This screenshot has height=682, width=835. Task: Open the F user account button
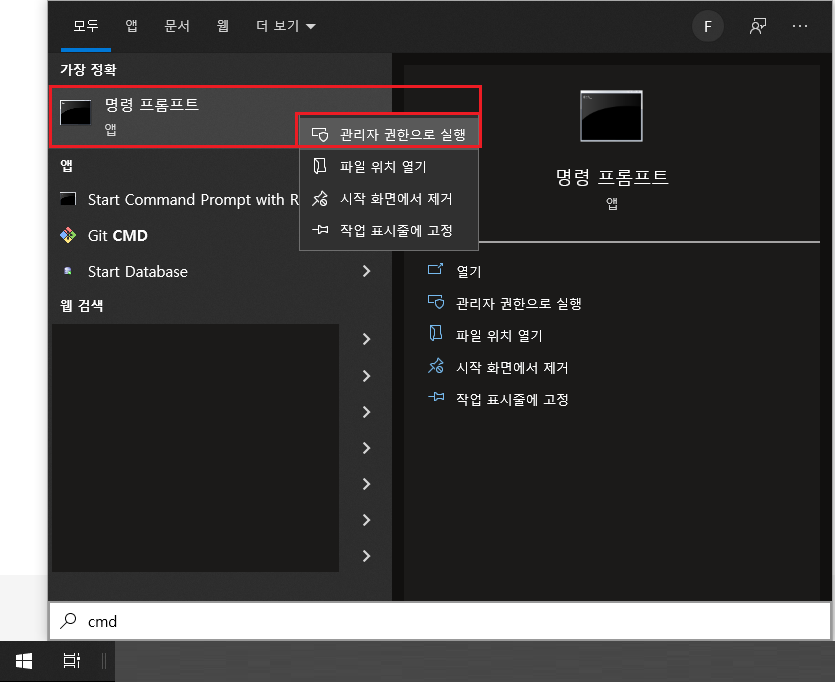point(707,26)
